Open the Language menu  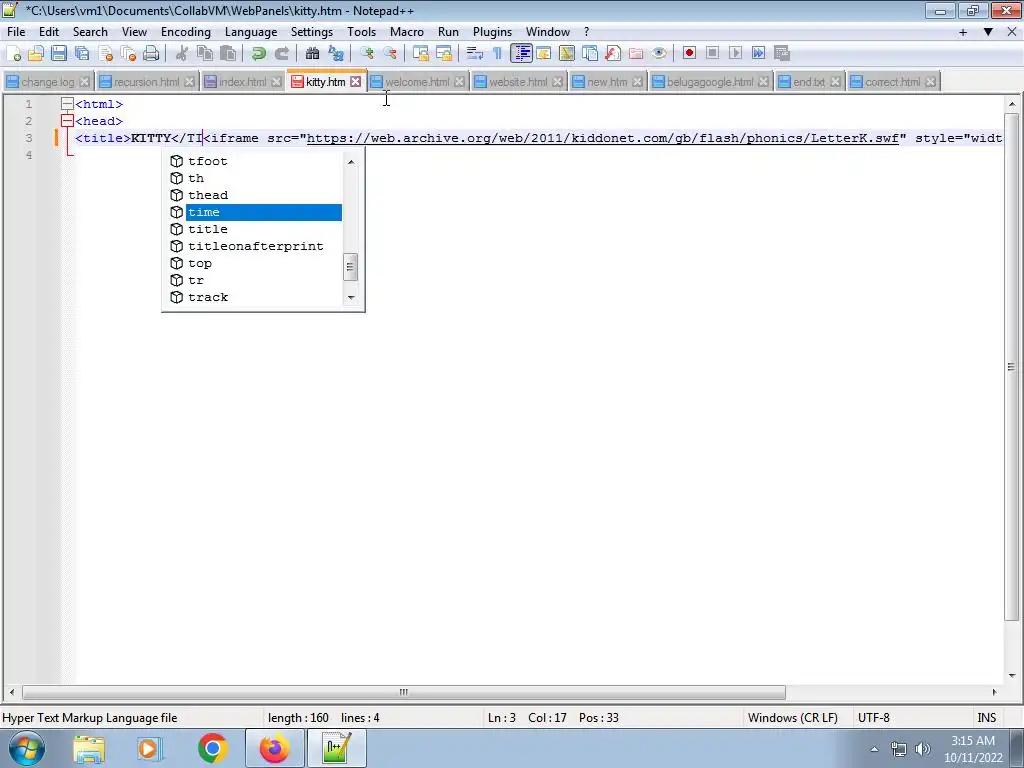[251, 32]
